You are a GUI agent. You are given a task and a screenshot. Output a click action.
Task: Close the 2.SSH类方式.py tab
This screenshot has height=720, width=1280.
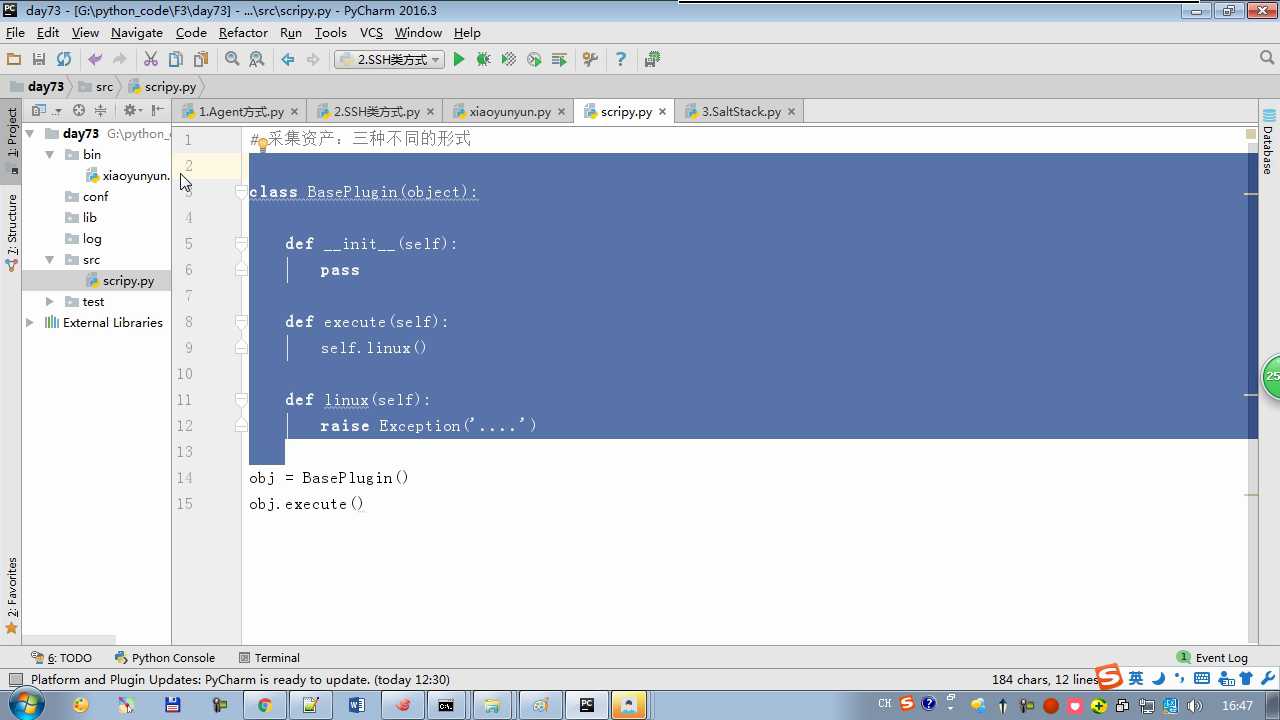tap(430, 112)
